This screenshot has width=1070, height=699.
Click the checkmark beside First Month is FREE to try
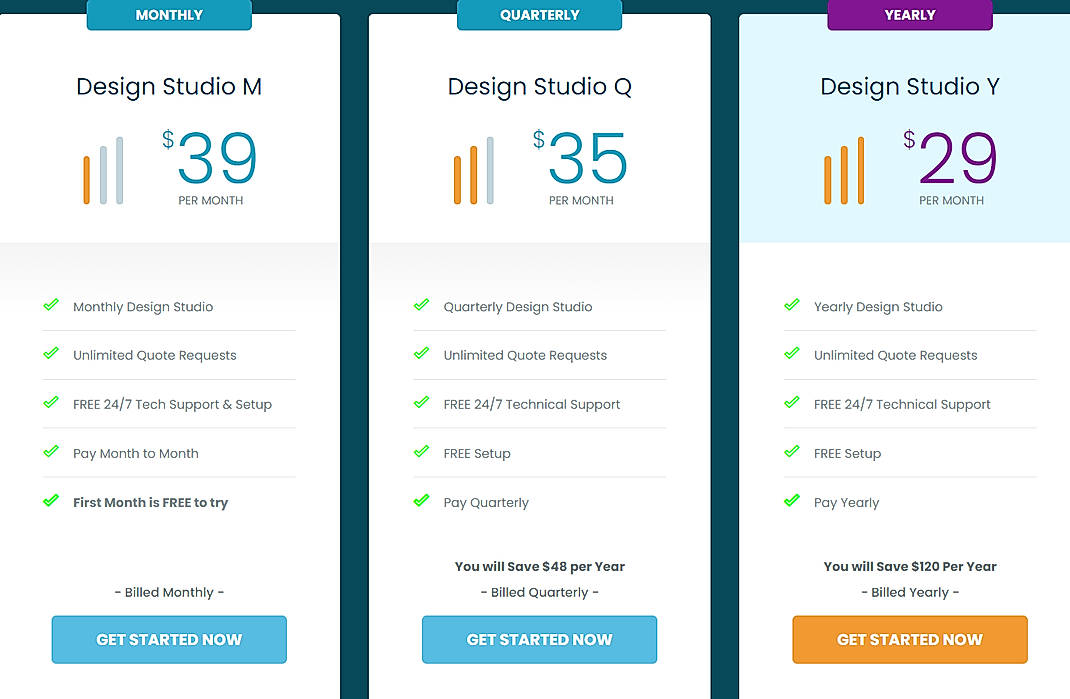tap(51, 502)
